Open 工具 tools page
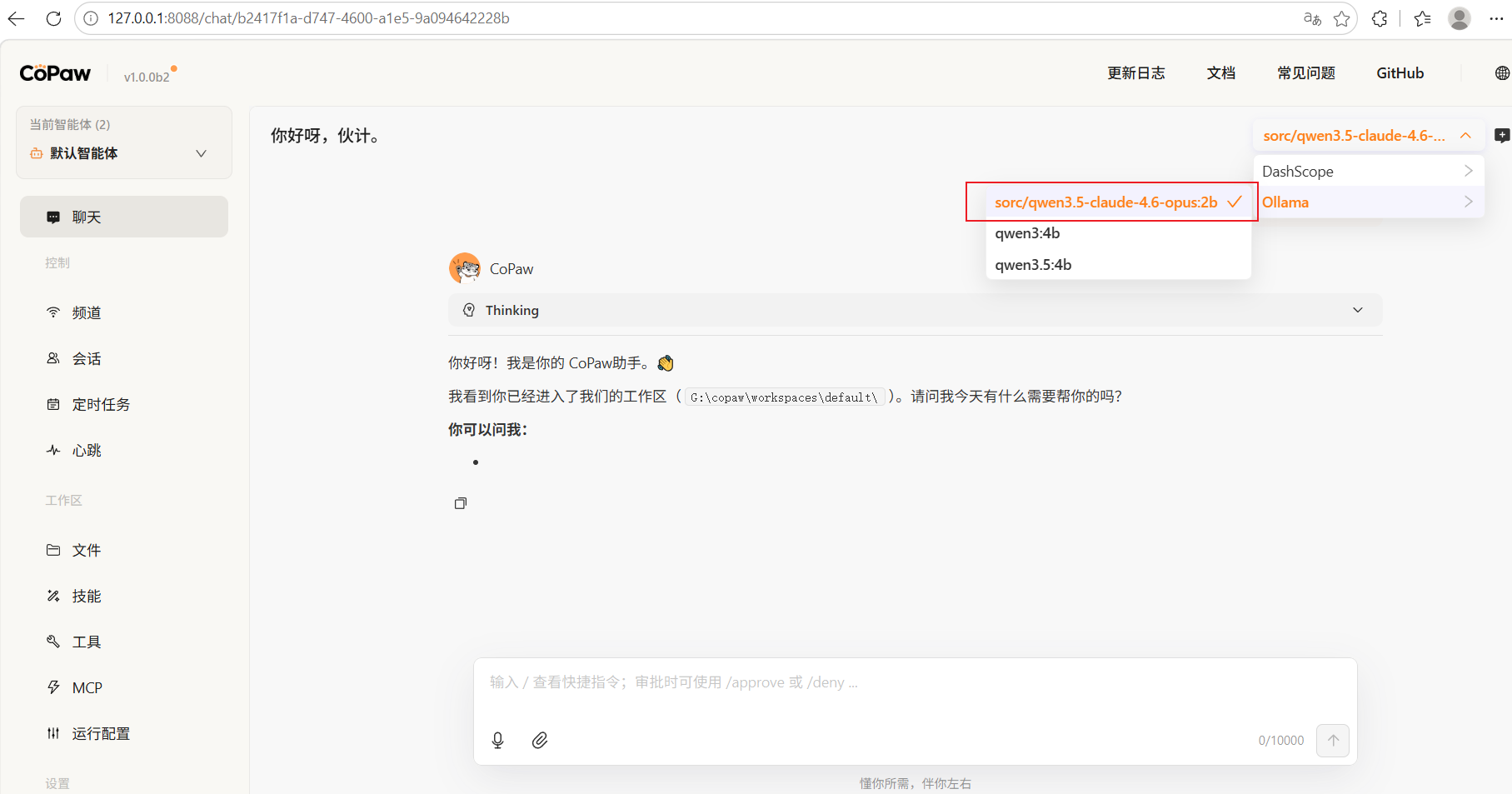1512x794 pixels. click(x=124, y=642)
